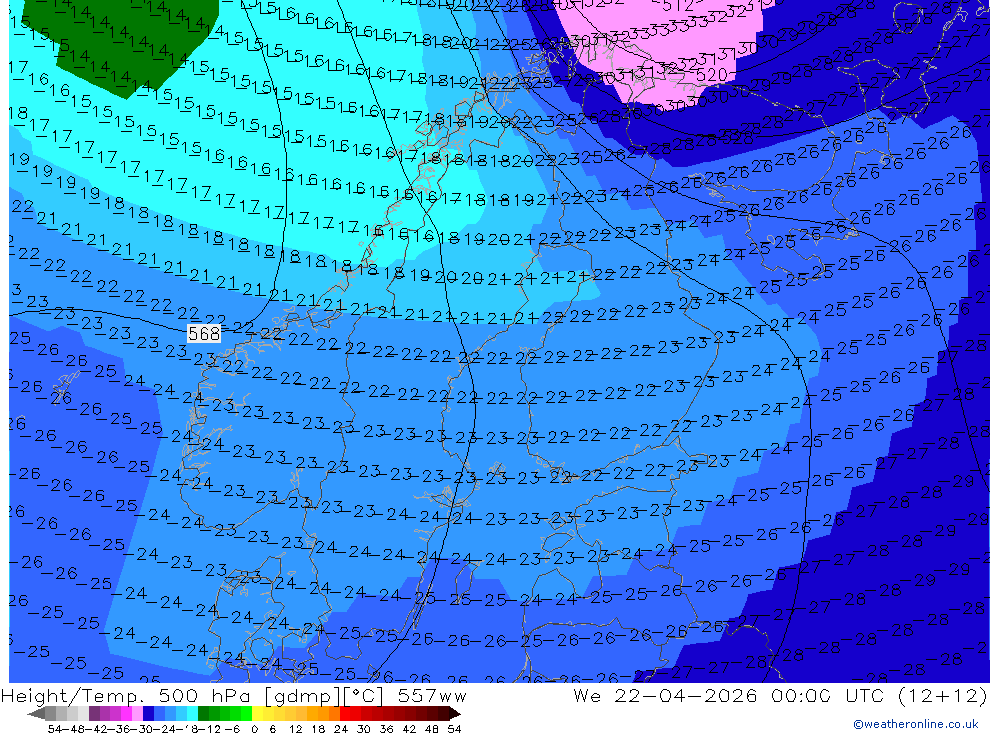The width and height of the screenshot is (1000, 733).
Task: Pick the dark blue swatch in the legend
Action: pos(148,714)
